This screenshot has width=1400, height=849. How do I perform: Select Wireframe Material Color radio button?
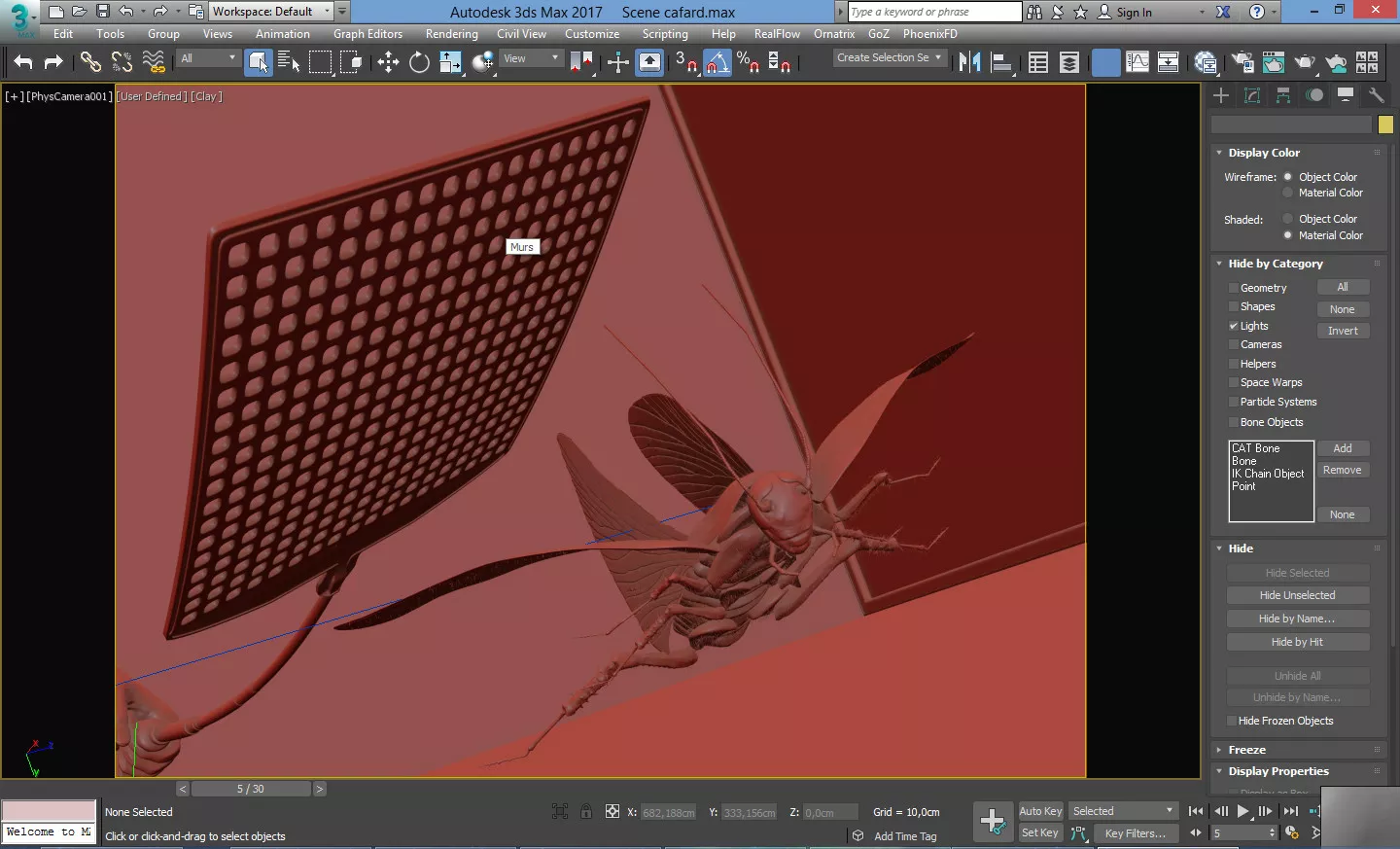click(x=1287, y=193)
